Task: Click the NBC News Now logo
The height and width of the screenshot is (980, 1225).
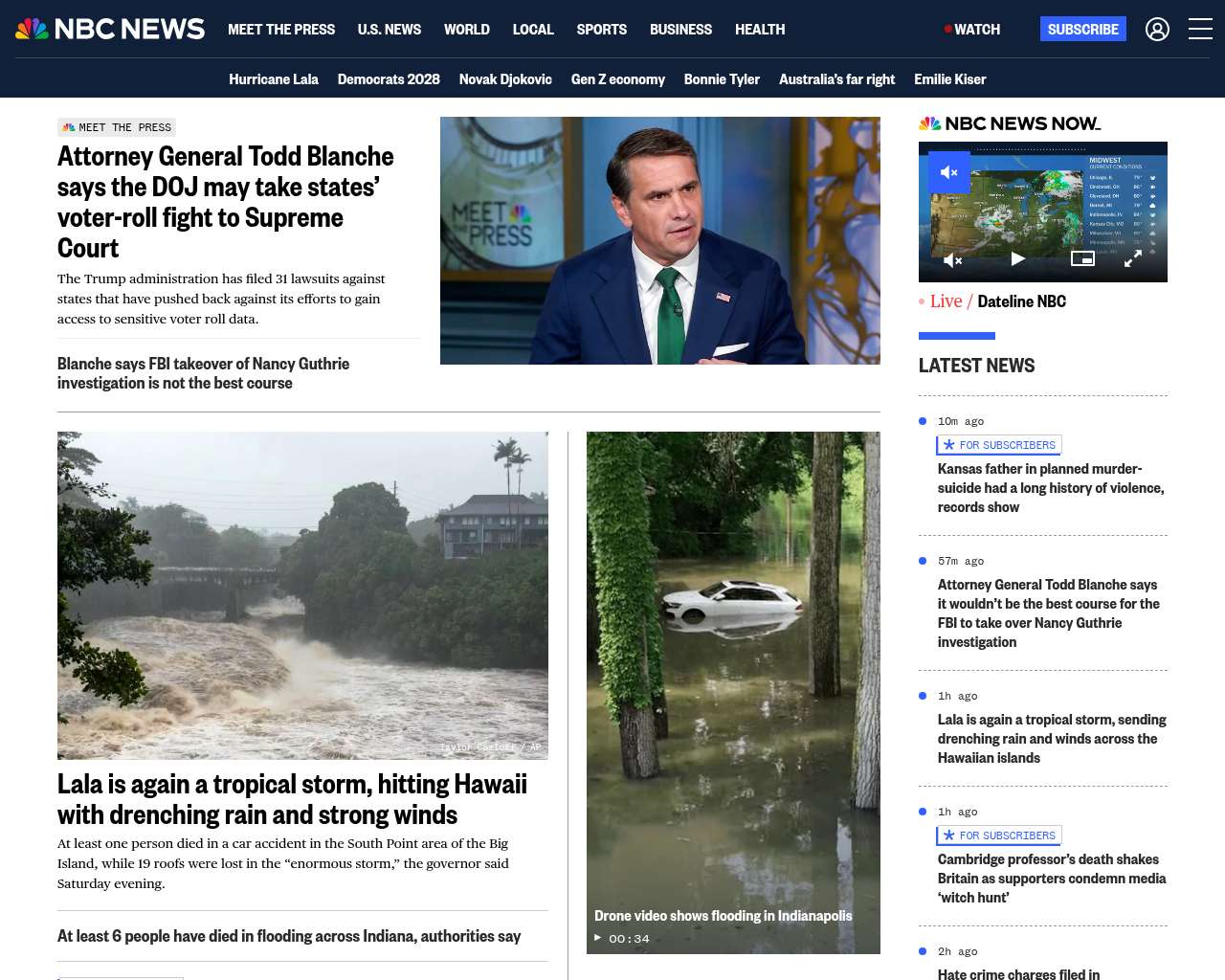Action: [x=1010, y=123]
